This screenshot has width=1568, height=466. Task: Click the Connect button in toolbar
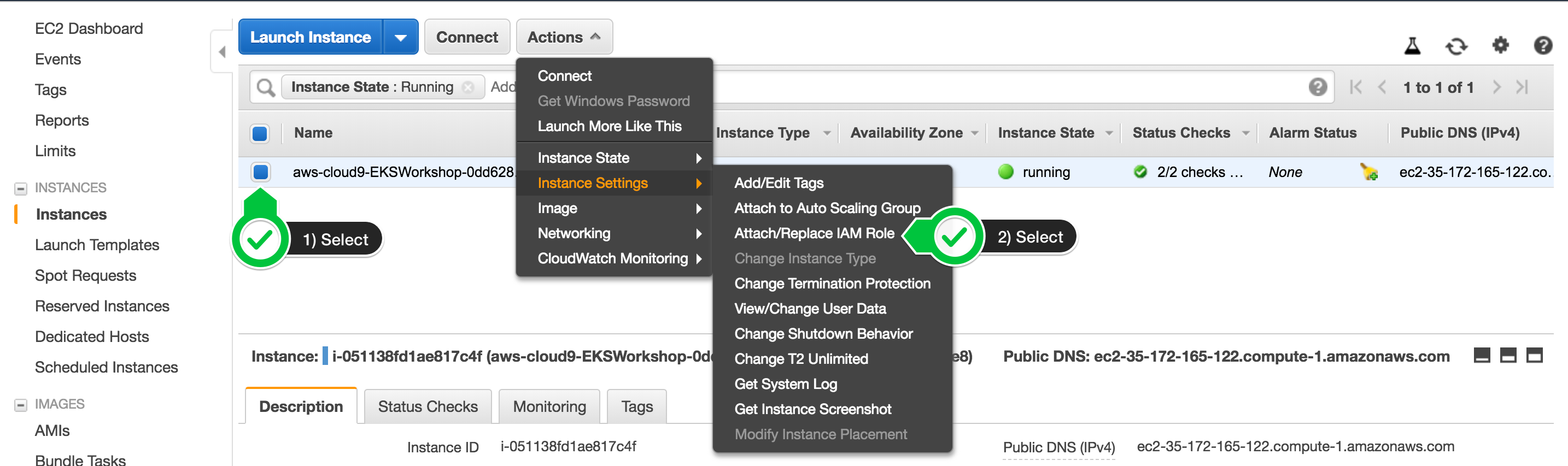[467, 38]
